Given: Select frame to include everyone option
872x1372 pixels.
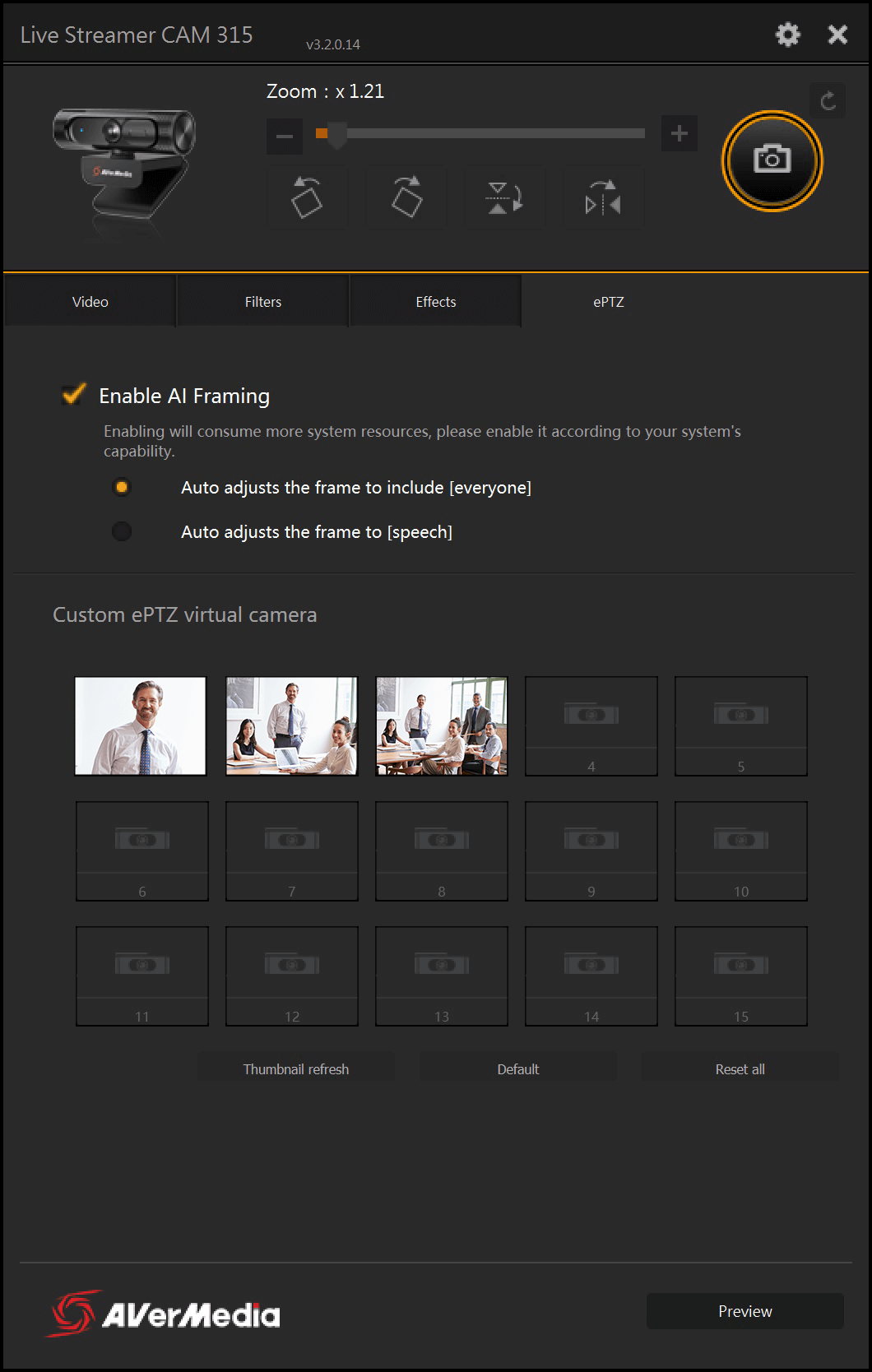Looking at the screenshot, I should [122, 488].
